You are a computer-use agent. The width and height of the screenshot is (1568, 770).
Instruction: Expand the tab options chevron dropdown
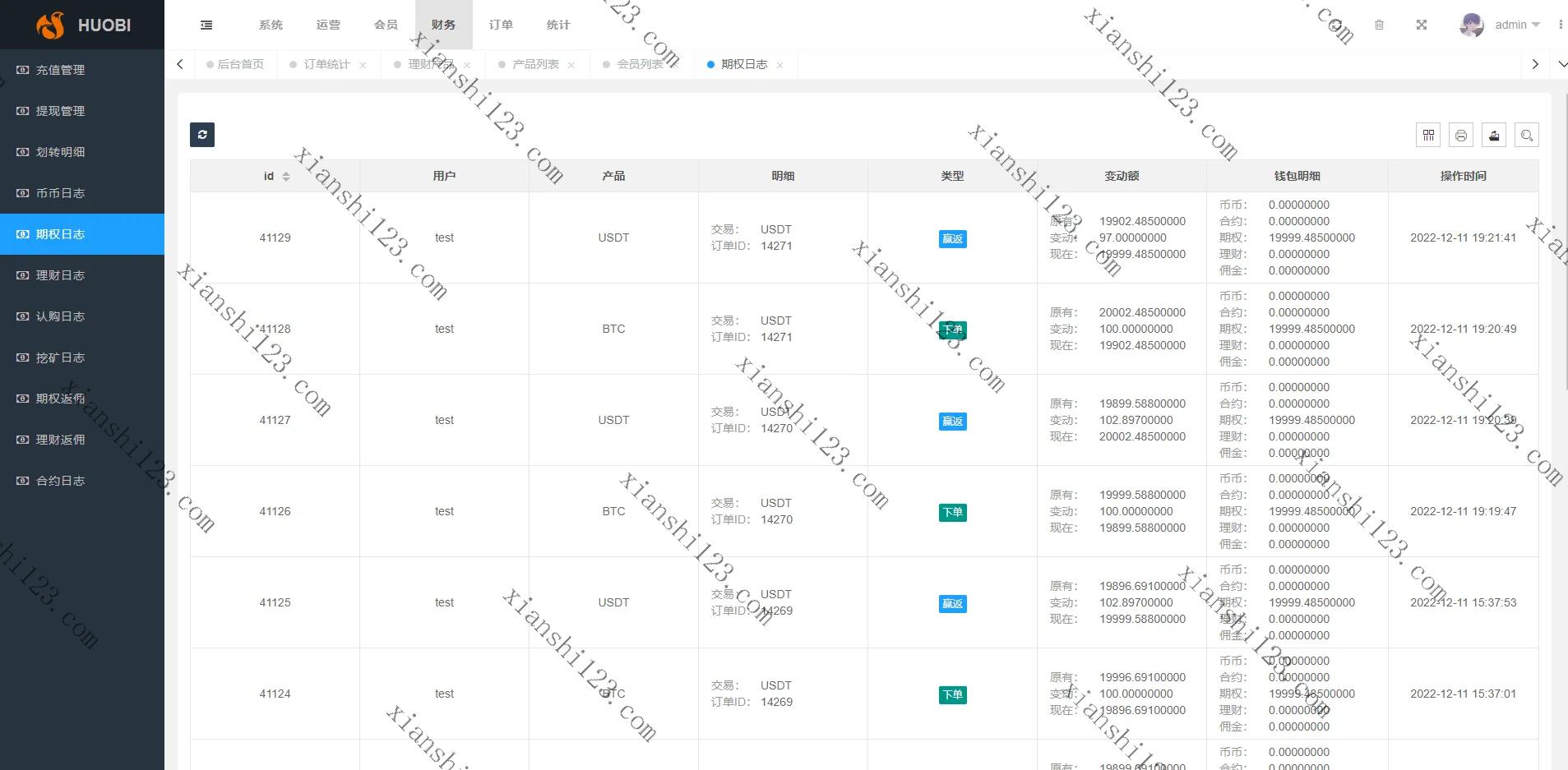coord(1562,64)
